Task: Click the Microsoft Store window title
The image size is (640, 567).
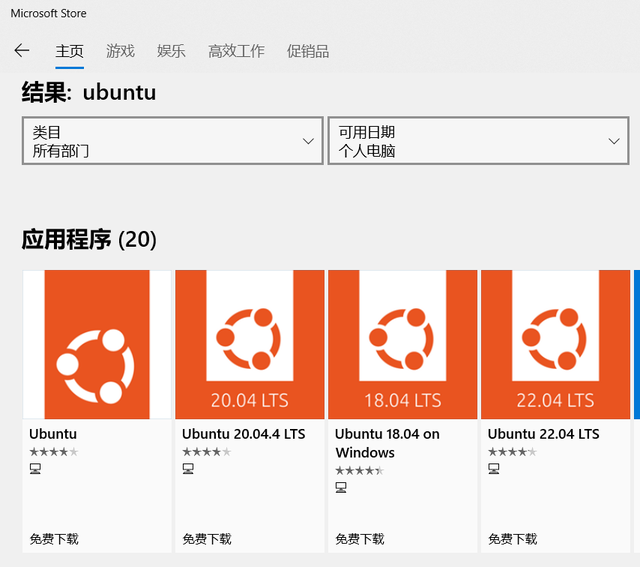Action: tap(49, 13)
